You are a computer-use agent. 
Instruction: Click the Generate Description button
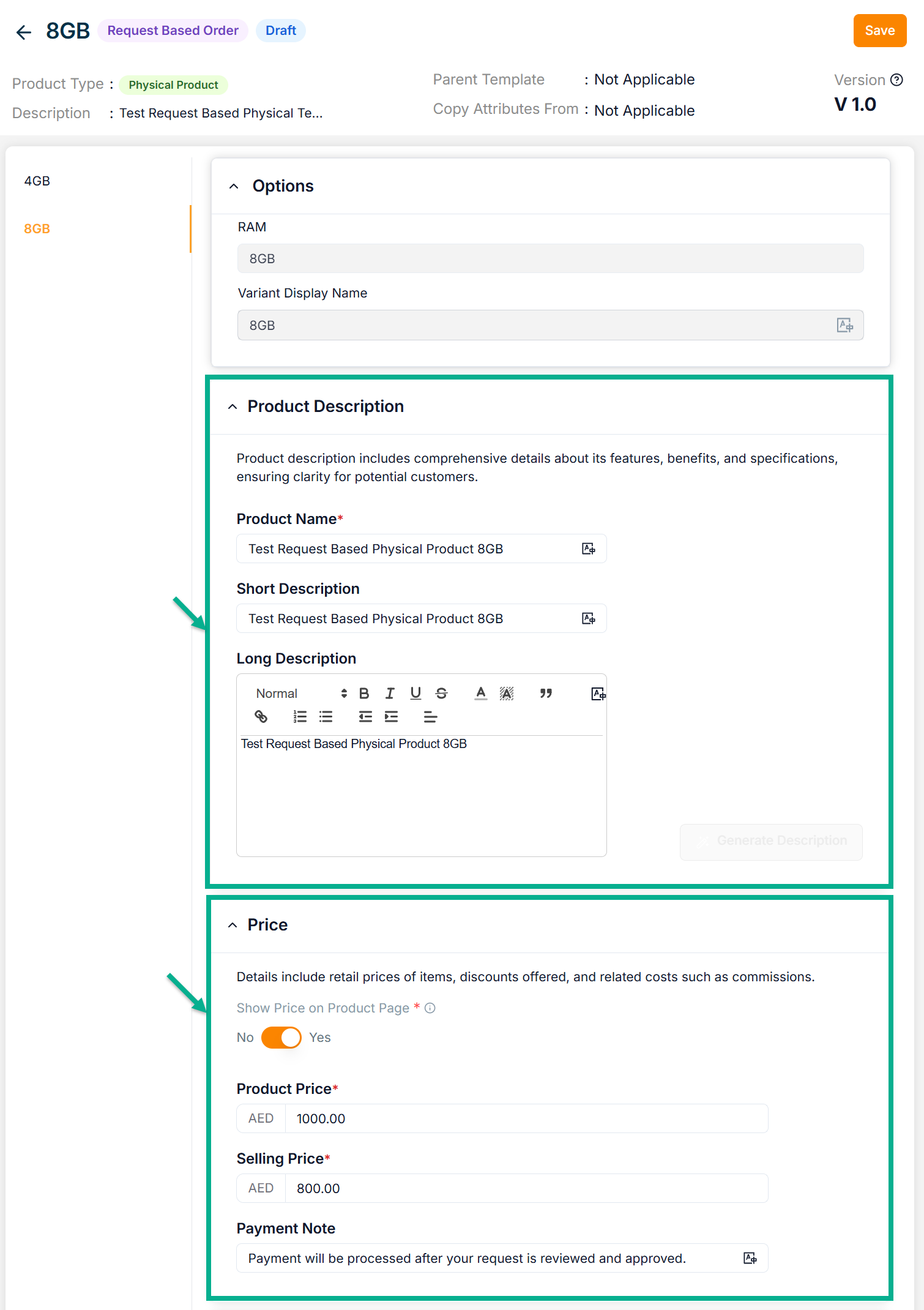pyautogui.click(x=771, y=841)
